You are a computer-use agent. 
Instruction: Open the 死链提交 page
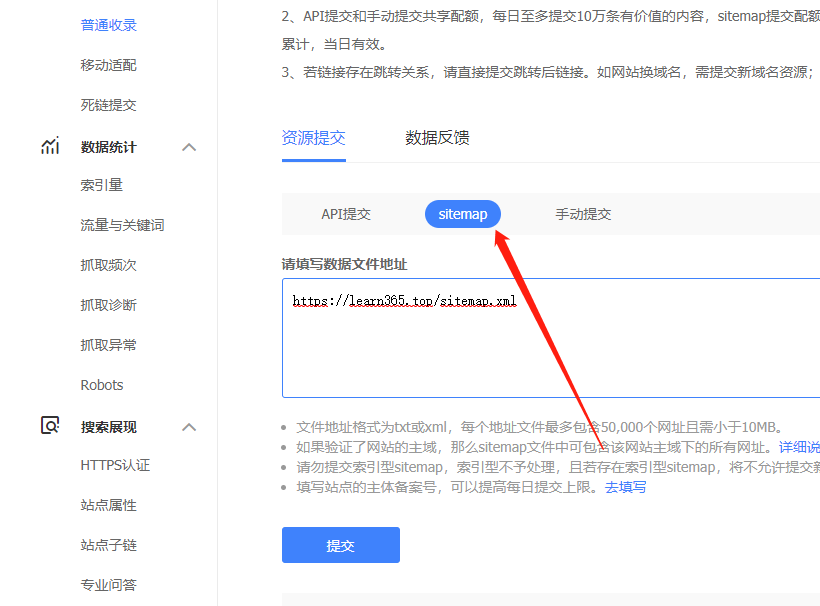click(108, 105)
